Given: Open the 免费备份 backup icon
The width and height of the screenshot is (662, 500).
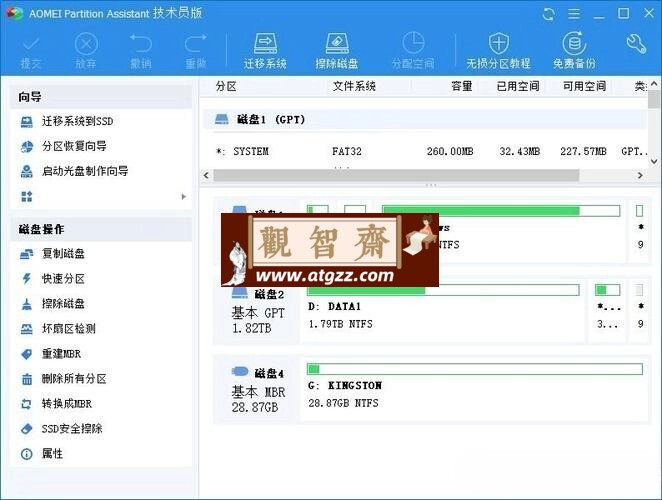Looking at the screenshot, I should click(x=574, y=43).
